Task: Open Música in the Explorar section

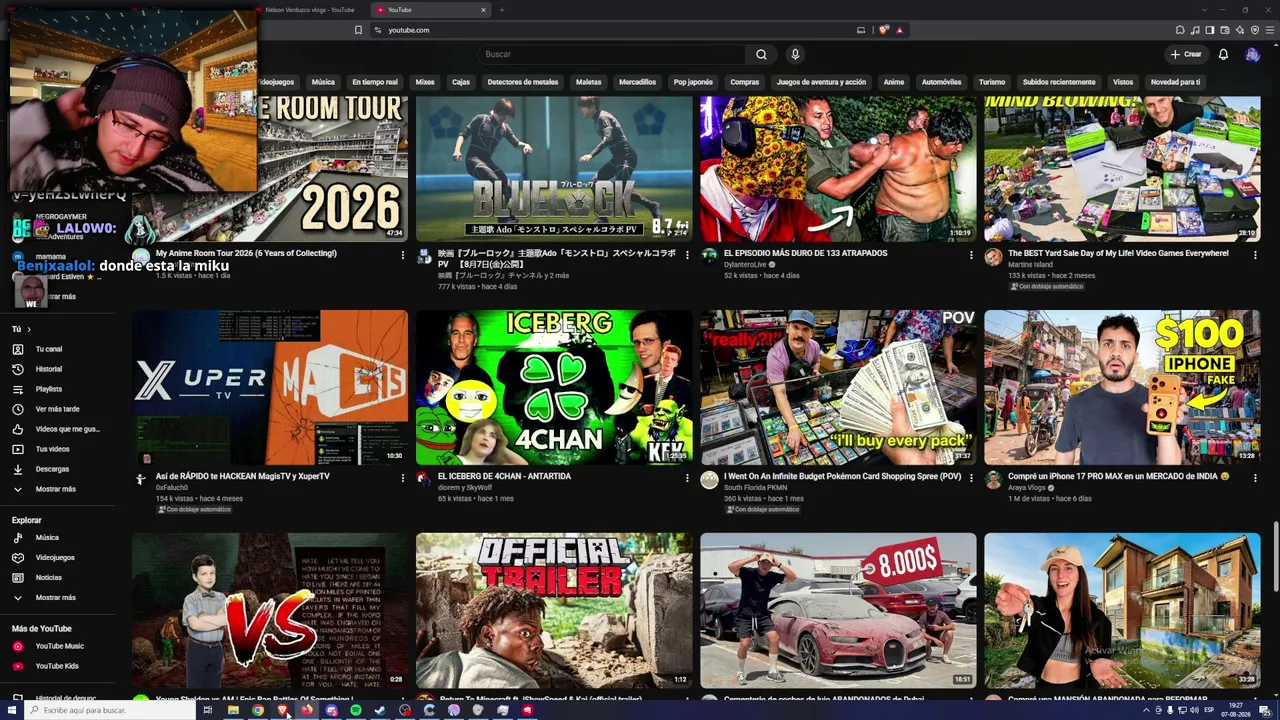Action: click(x=57, y=537)
